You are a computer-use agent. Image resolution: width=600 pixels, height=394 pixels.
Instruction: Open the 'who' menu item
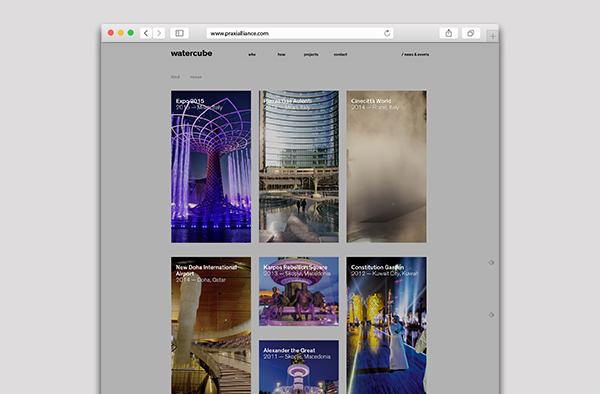[252, 54]
